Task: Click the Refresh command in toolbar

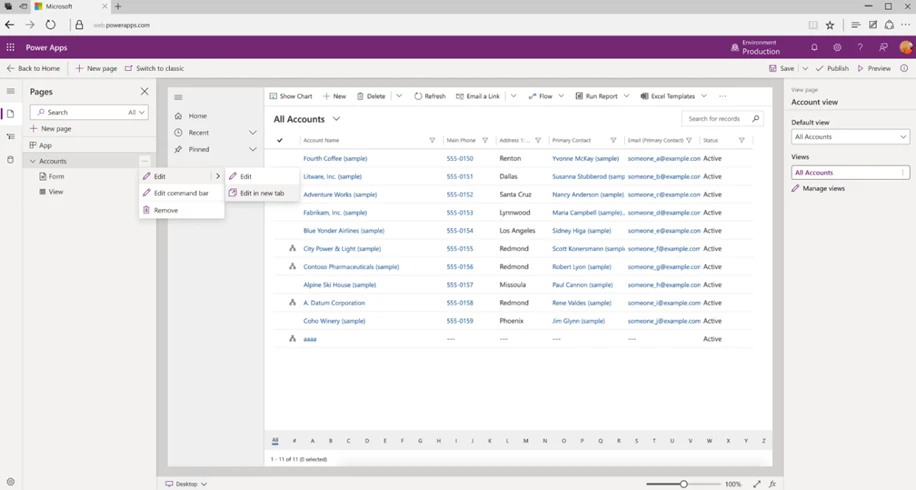Action: point(430,96)
